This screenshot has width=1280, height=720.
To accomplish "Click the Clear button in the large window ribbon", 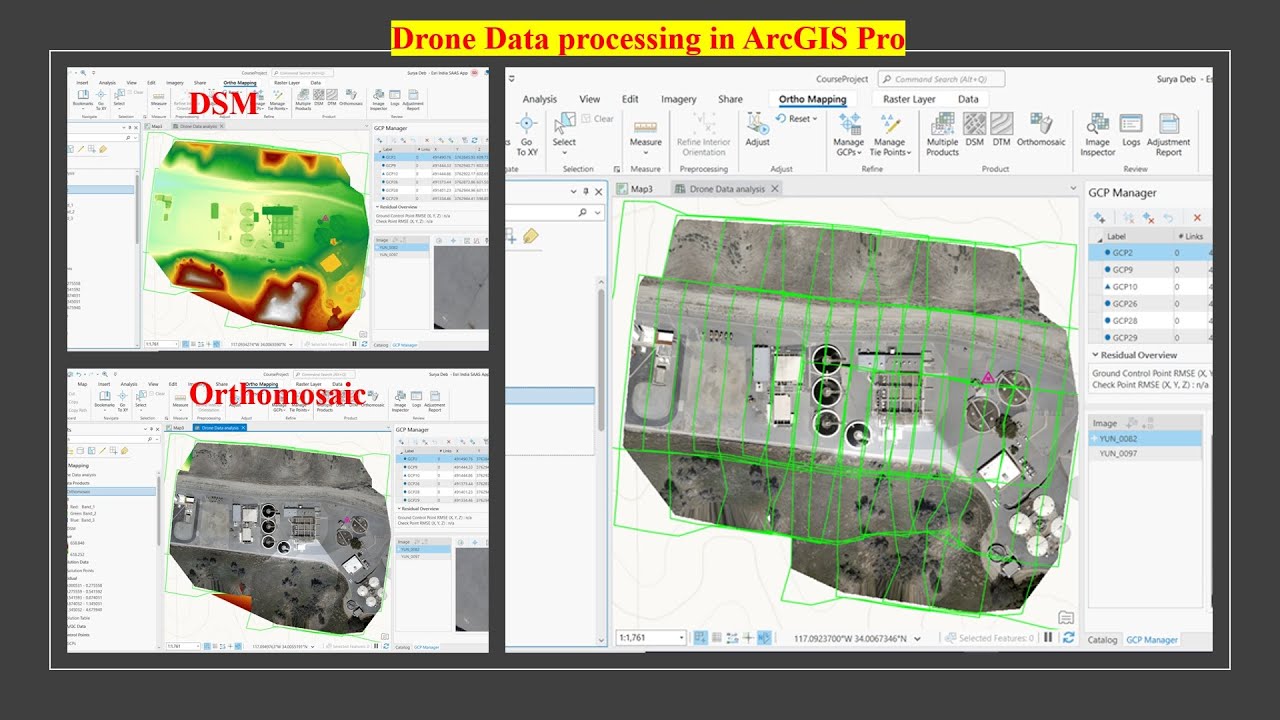I will click(x=597, y=118).
